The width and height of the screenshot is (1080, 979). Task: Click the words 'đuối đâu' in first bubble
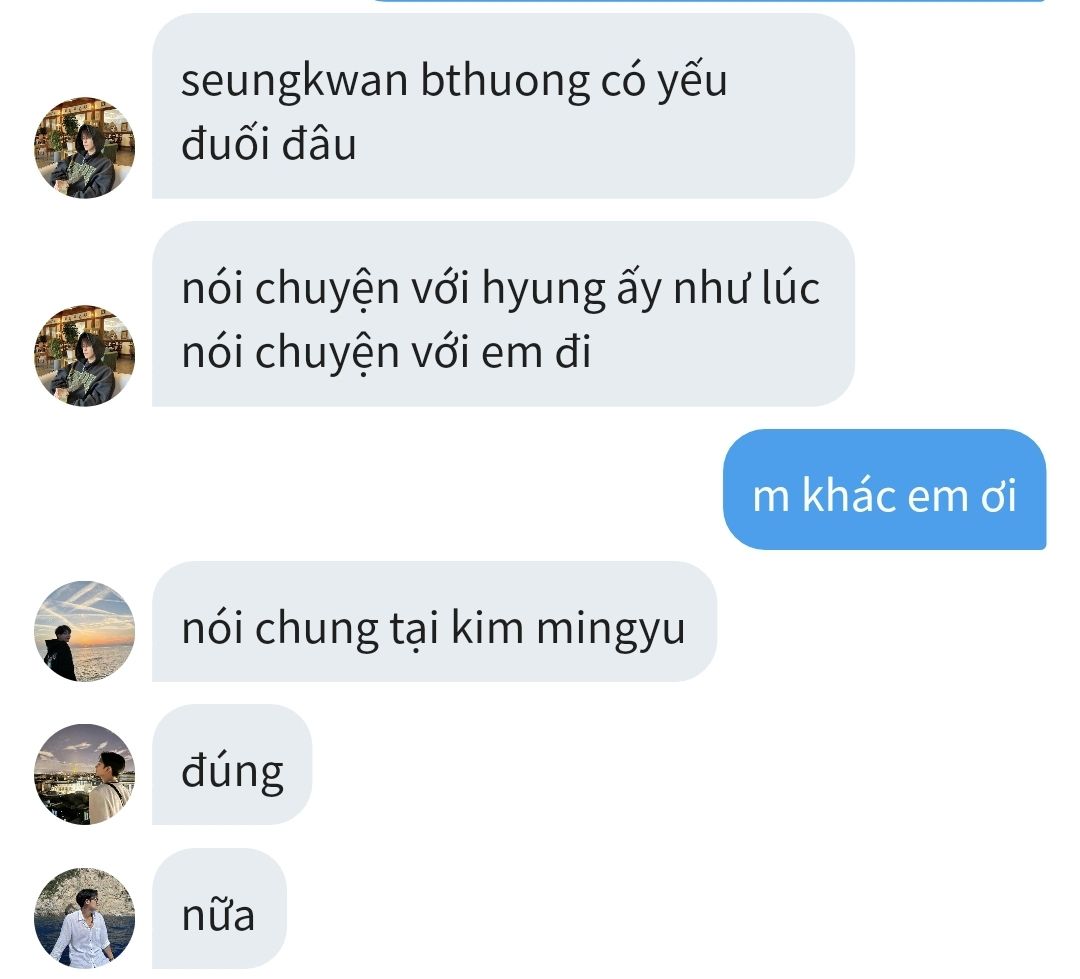click(x=269, y=145)
